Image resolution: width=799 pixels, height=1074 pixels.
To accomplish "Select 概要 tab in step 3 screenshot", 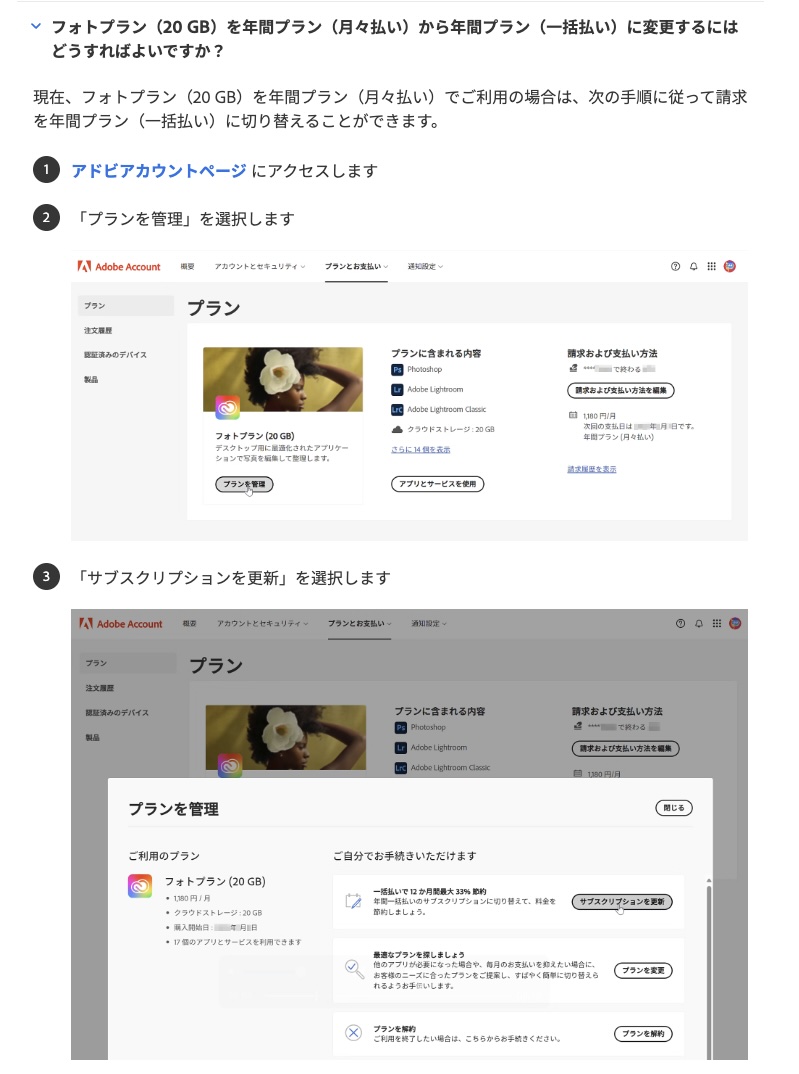I will [190, 624].
